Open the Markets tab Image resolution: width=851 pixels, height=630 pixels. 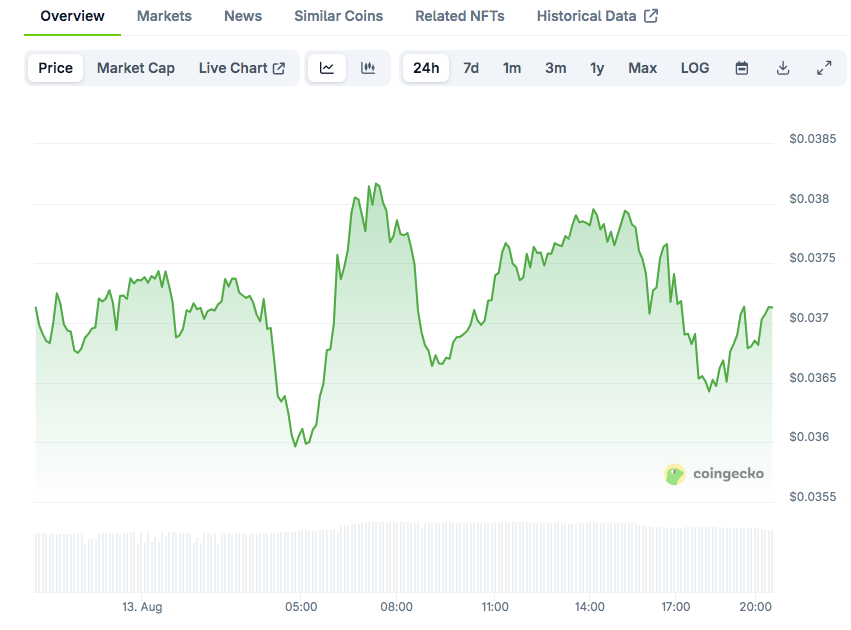164,16
